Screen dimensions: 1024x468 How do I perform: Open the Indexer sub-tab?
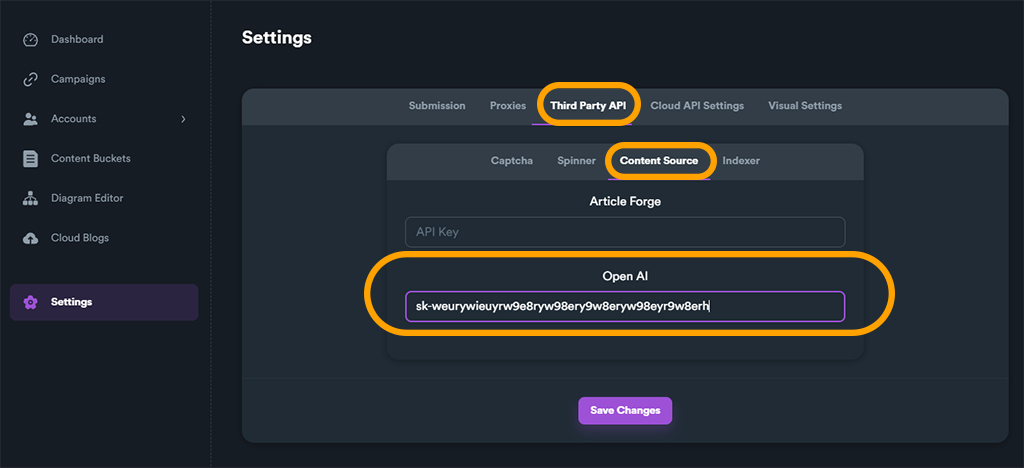click(x=741, y=161)
